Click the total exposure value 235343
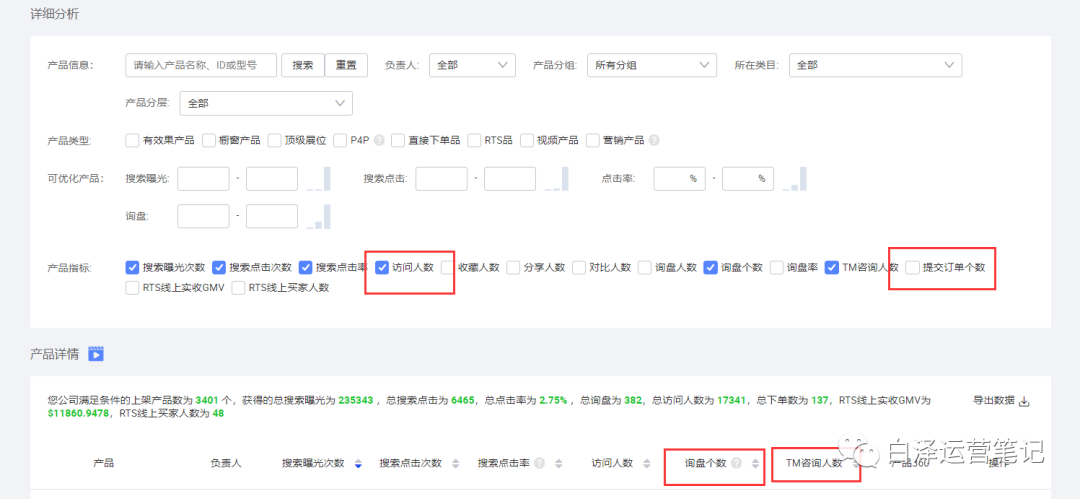This screenshot has height=499, width=1080. pyautogui.click(x=353, y=400)
